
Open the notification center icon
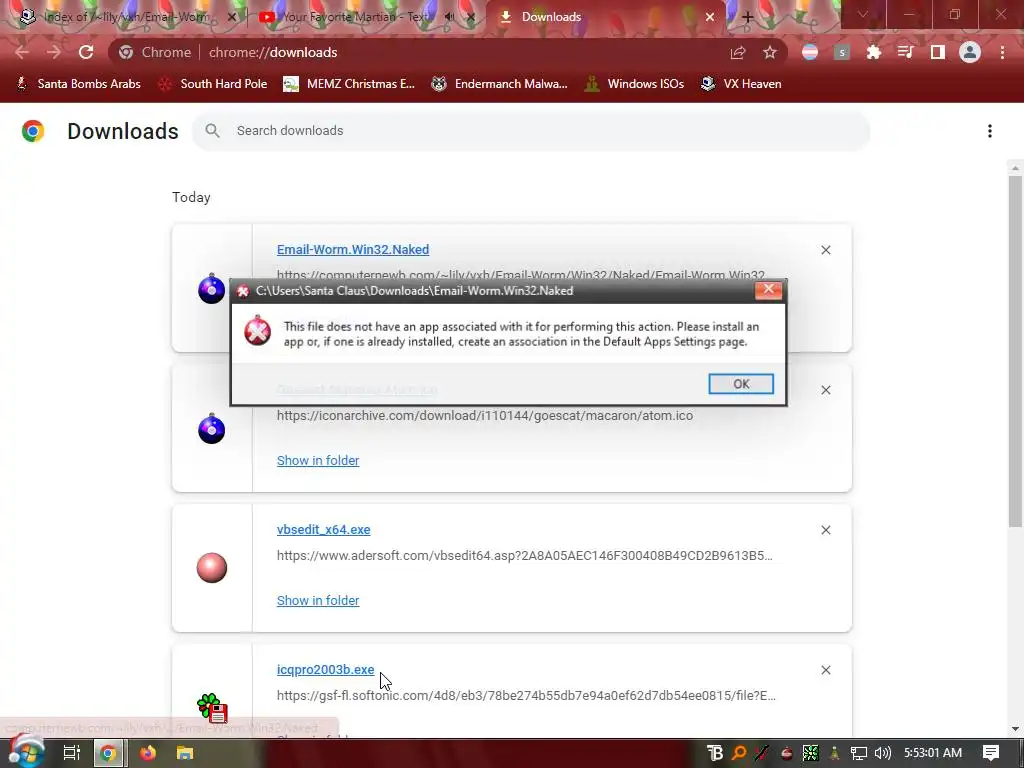point(991,753)
